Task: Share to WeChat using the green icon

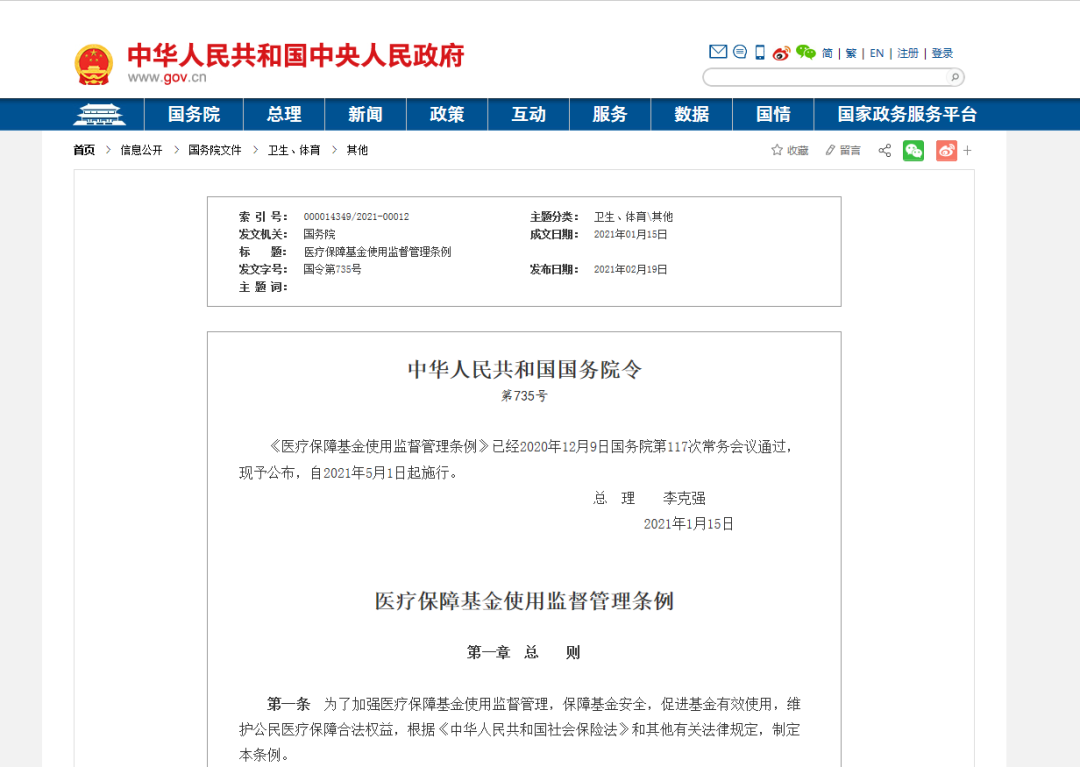Action: click(x=912, y=151)
